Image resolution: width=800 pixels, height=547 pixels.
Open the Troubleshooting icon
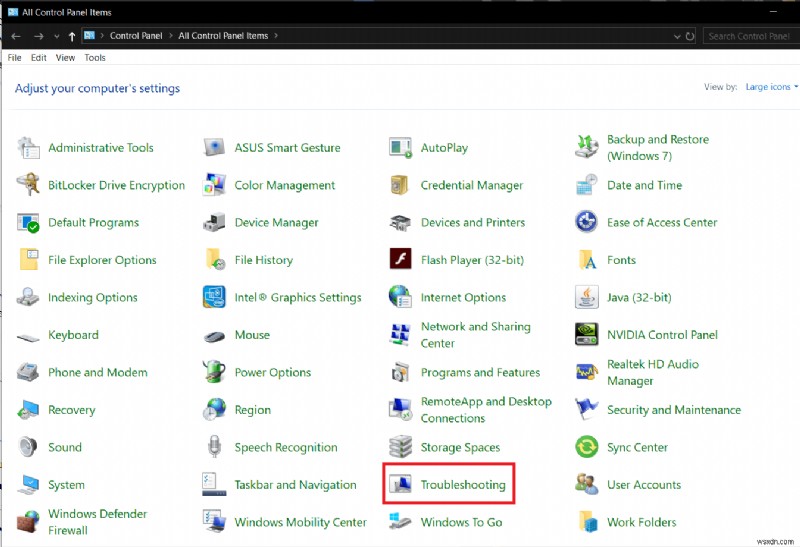[402, 485]
